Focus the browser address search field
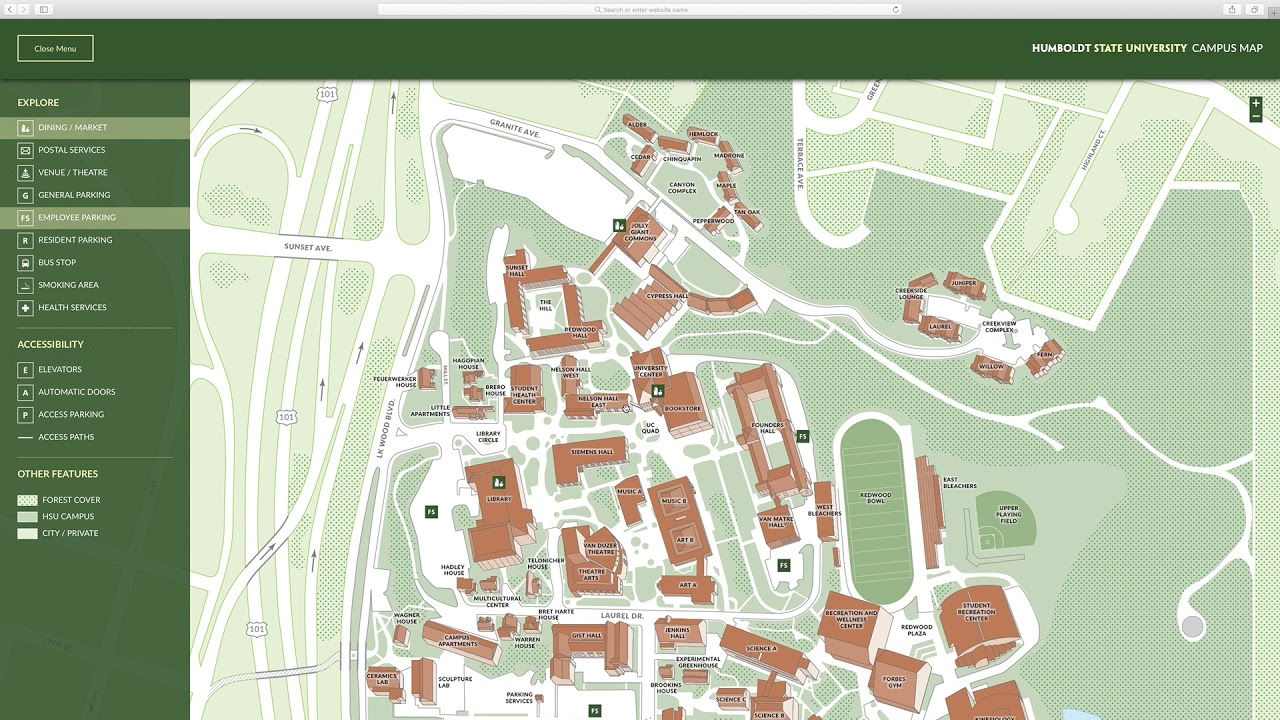Viewport: 1280px width, 720px height. pos(640,9)
